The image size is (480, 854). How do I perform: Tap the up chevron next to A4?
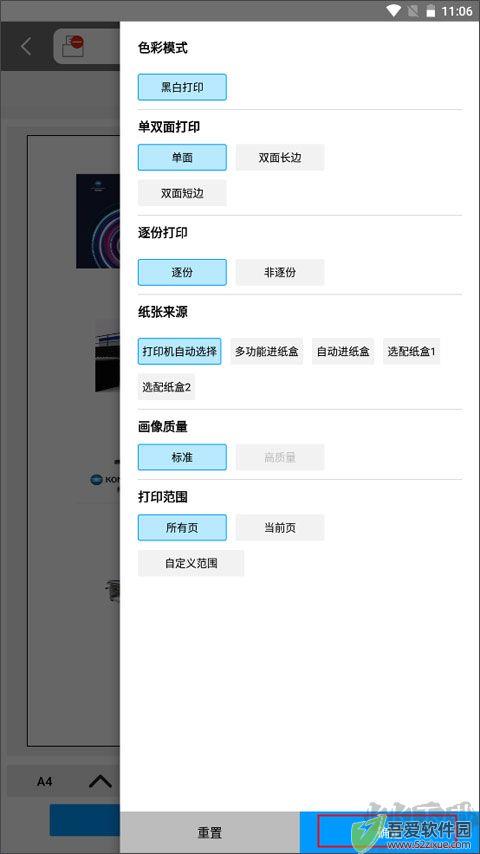100,782
